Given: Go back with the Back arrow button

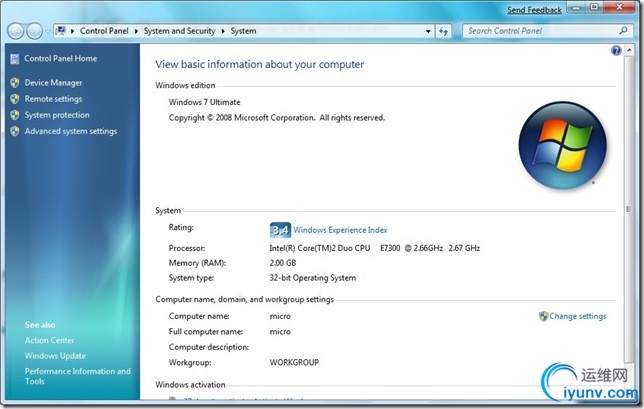Looking at the screenshot, I should click(16, 31).
